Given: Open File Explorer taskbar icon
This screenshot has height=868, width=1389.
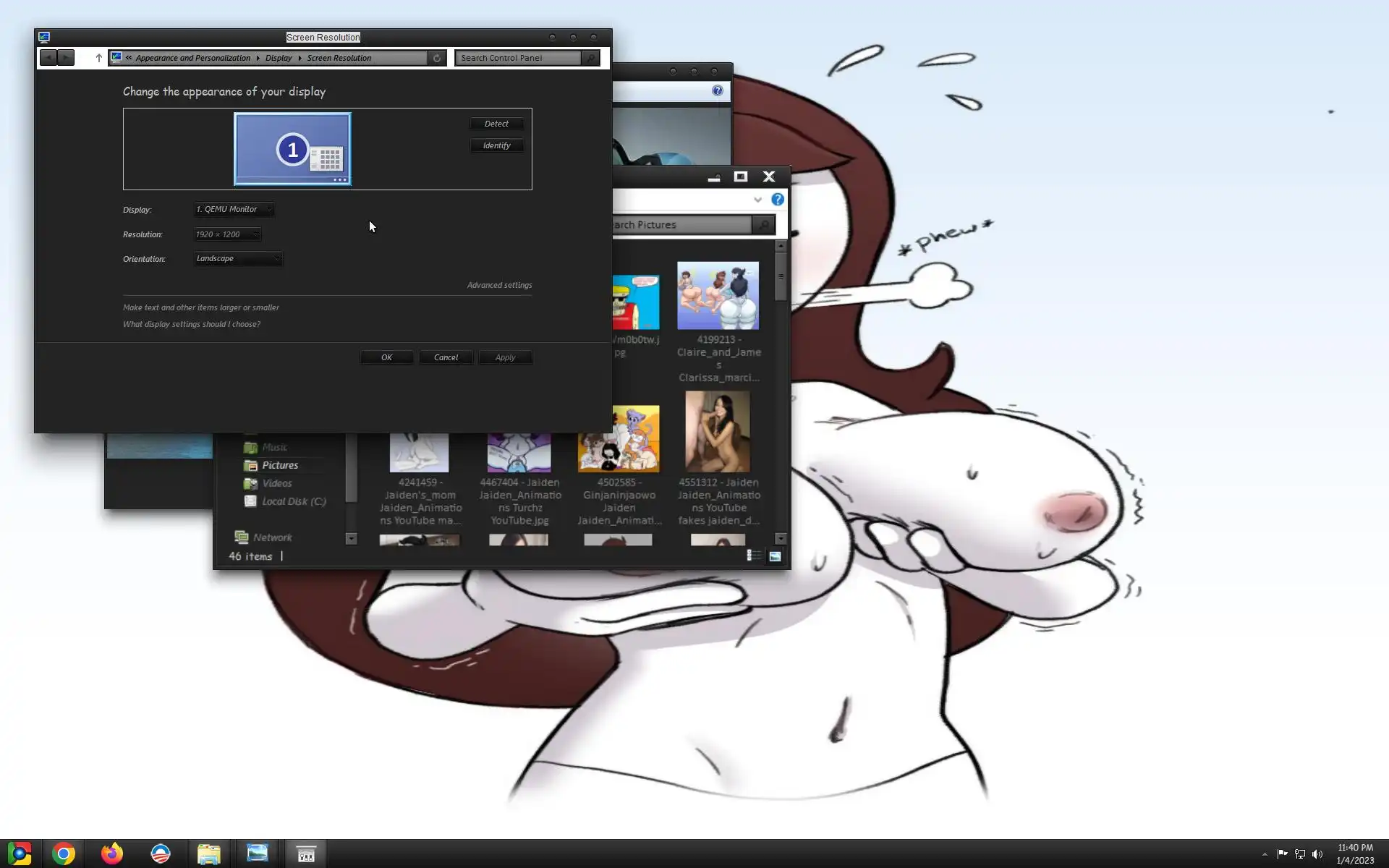Looking at the screenshot, I should tap(209, 854).
